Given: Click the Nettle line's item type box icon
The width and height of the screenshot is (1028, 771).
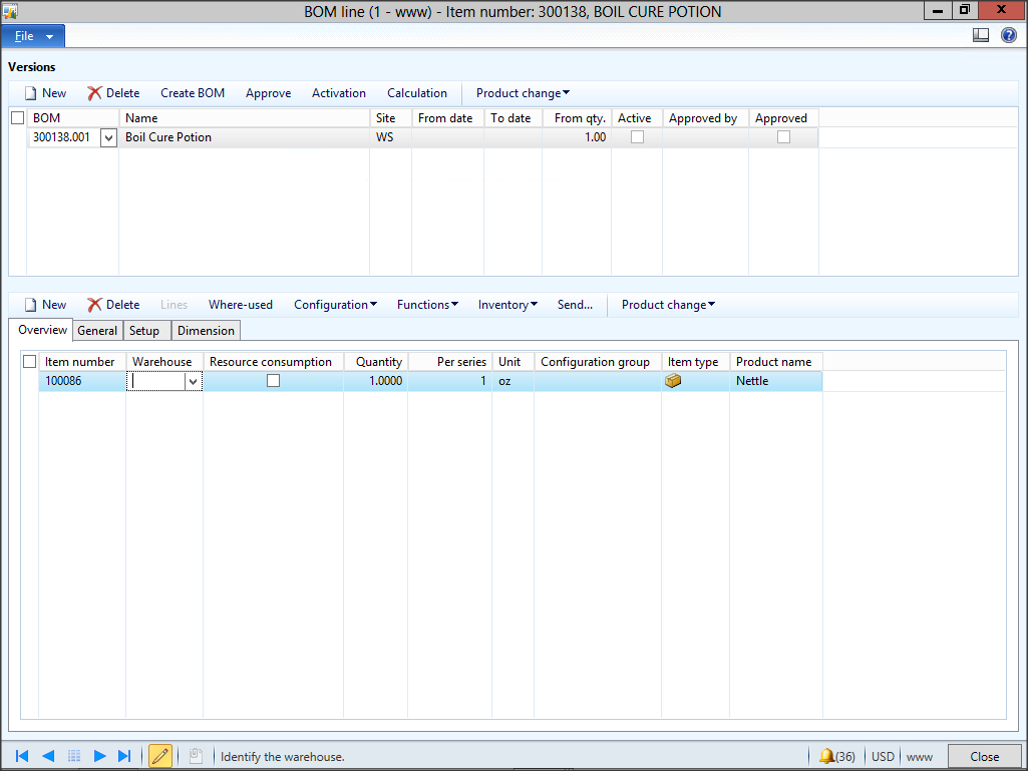Looking at the screenshot, I should click(673, 380).
